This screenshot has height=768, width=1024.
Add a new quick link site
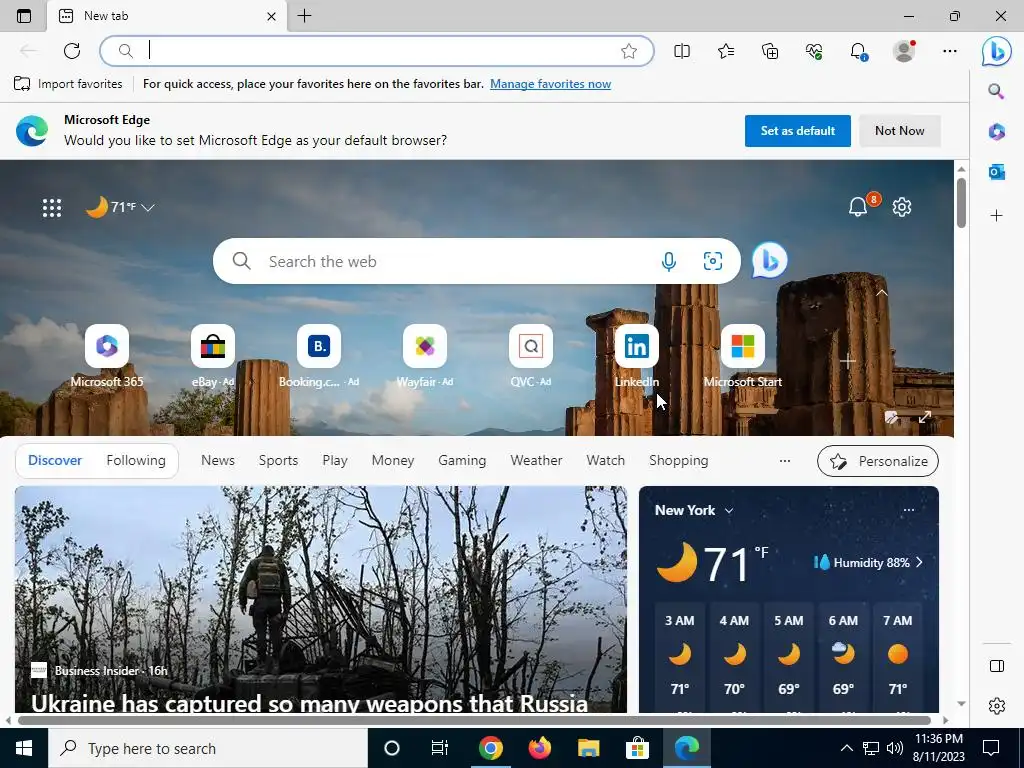848,361
